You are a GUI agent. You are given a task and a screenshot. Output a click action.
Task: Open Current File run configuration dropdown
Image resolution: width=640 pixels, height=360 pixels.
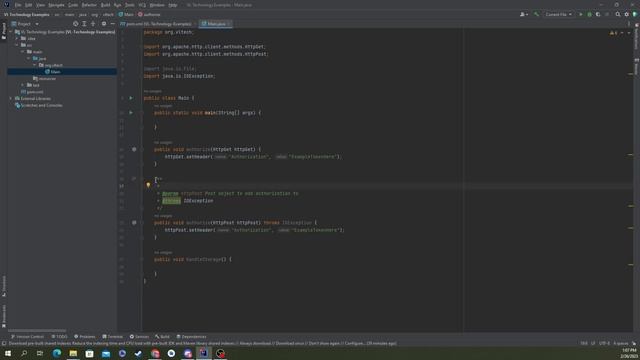point(558,14)
